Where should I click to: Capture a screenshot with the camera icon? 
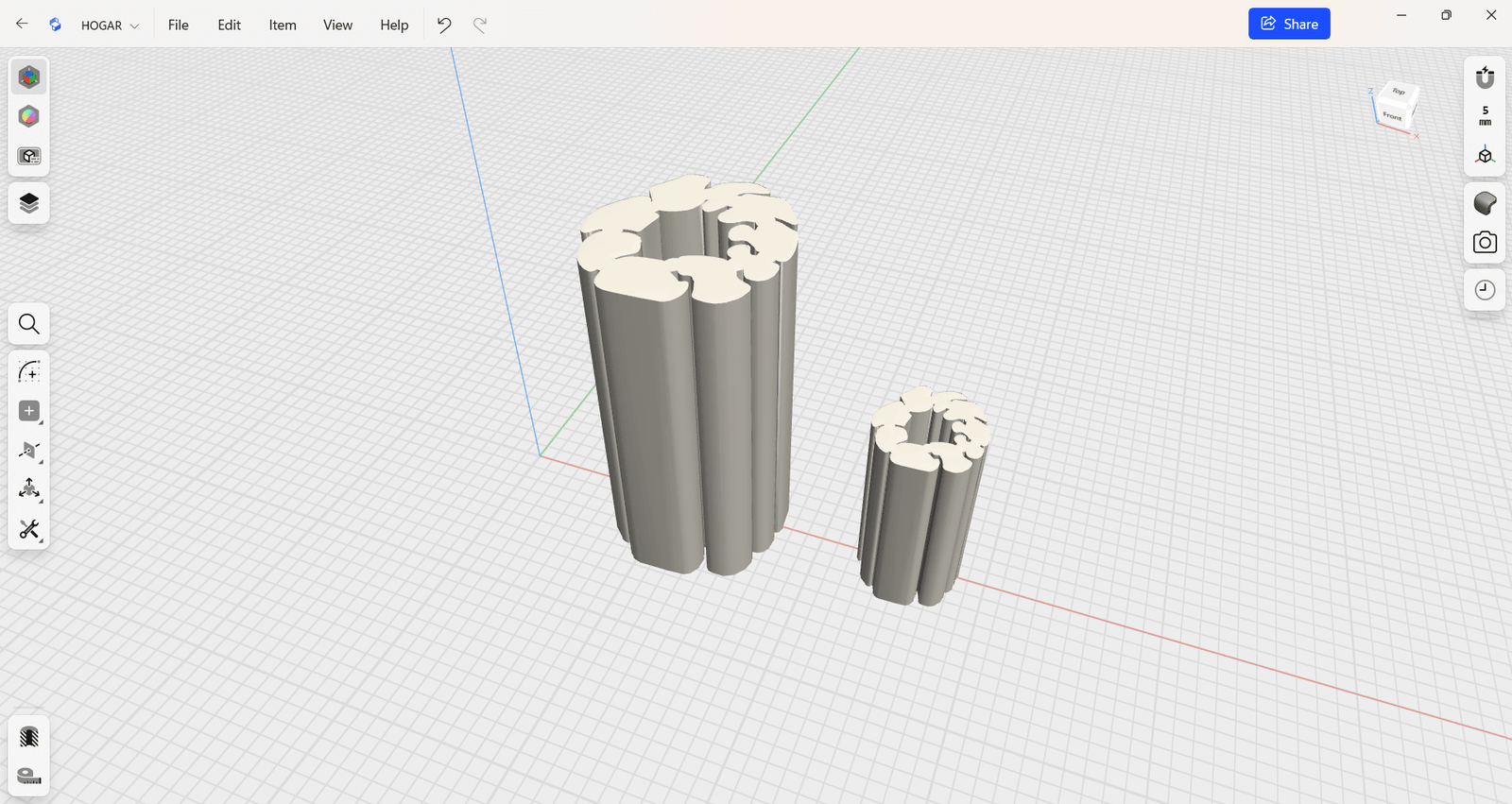point(1485,243)
